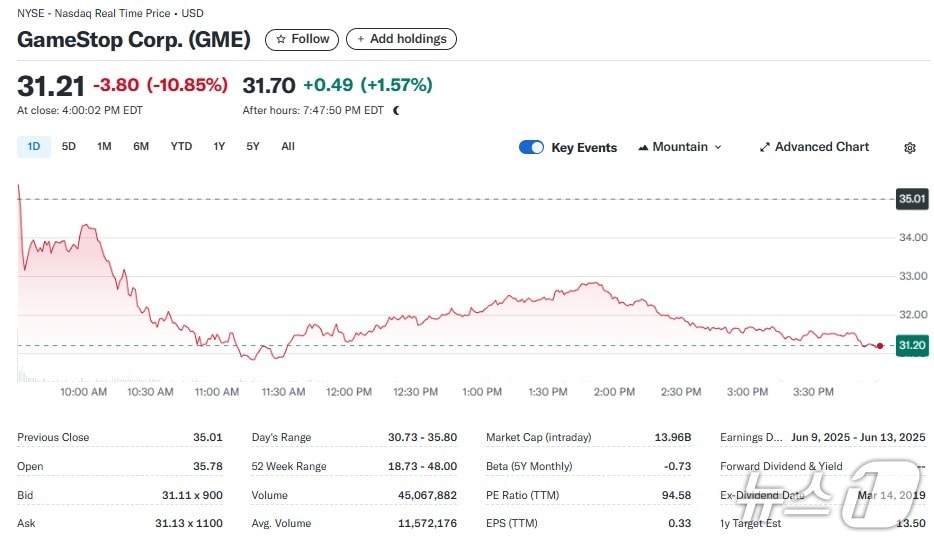Click the 31.20 current price label on chart
Viewport: 934px width, 542px height.
911,346
